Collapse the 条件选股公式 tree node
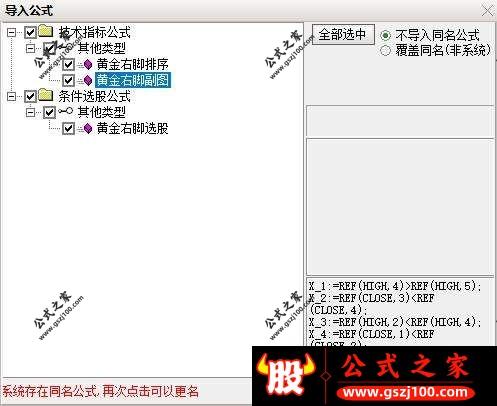 (x=12, y=97)
